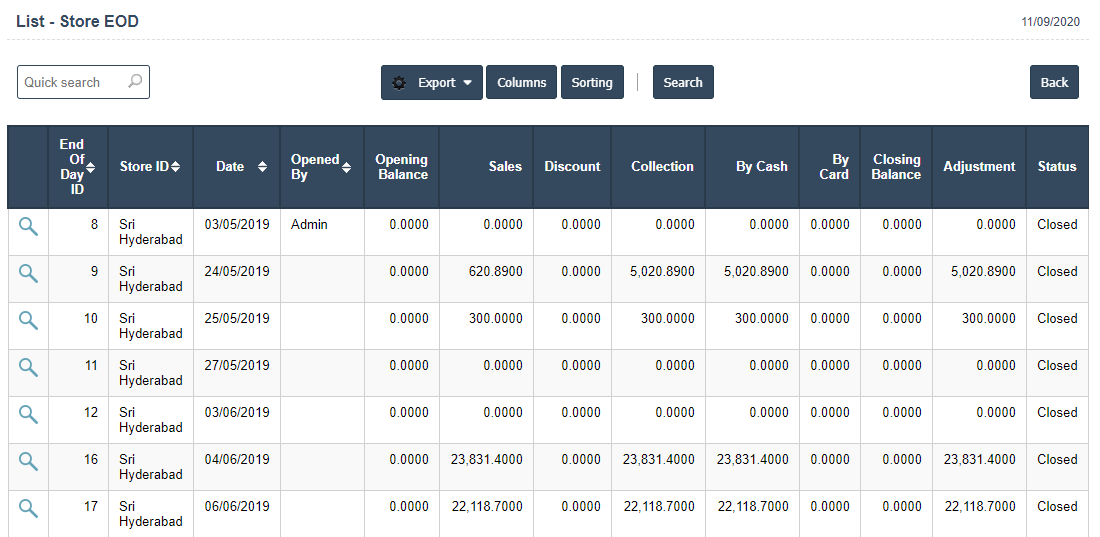1100x537 pixels.
Task: View the row 17 record magnifier
Action: tap(28, 509)
